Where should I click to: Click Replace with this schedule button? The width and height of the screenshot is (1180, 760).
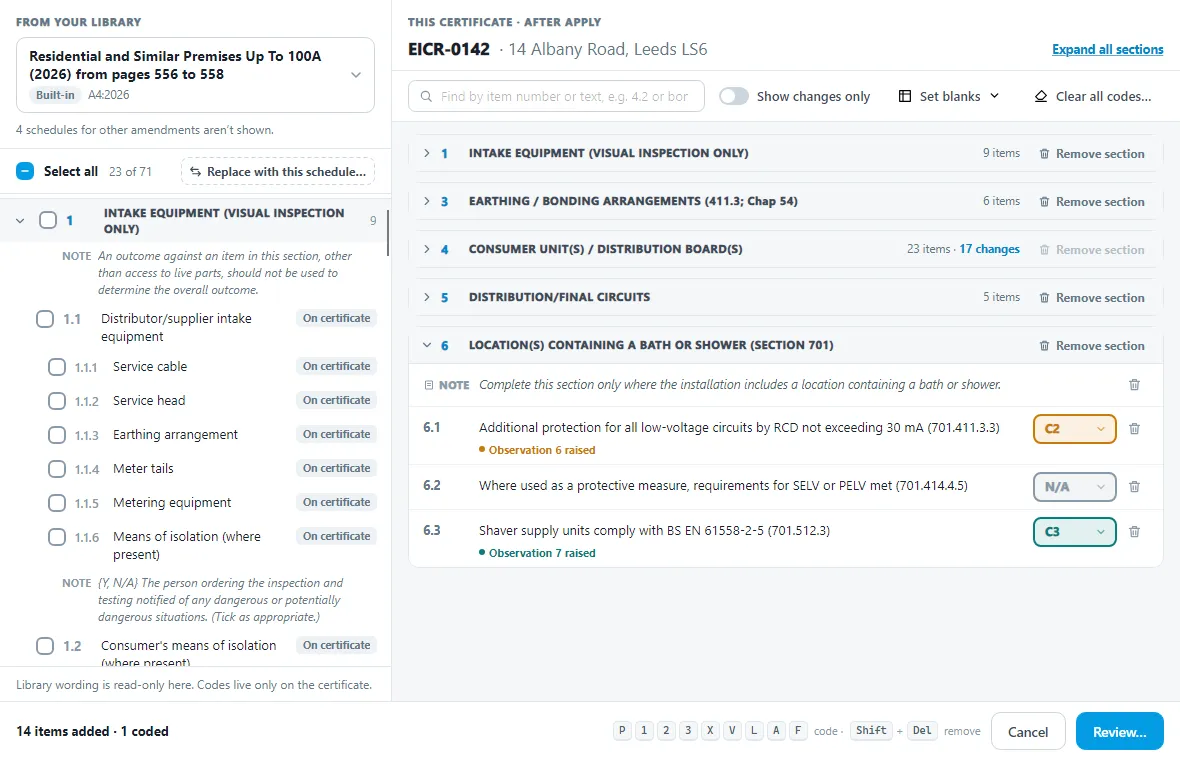[278, 172]
